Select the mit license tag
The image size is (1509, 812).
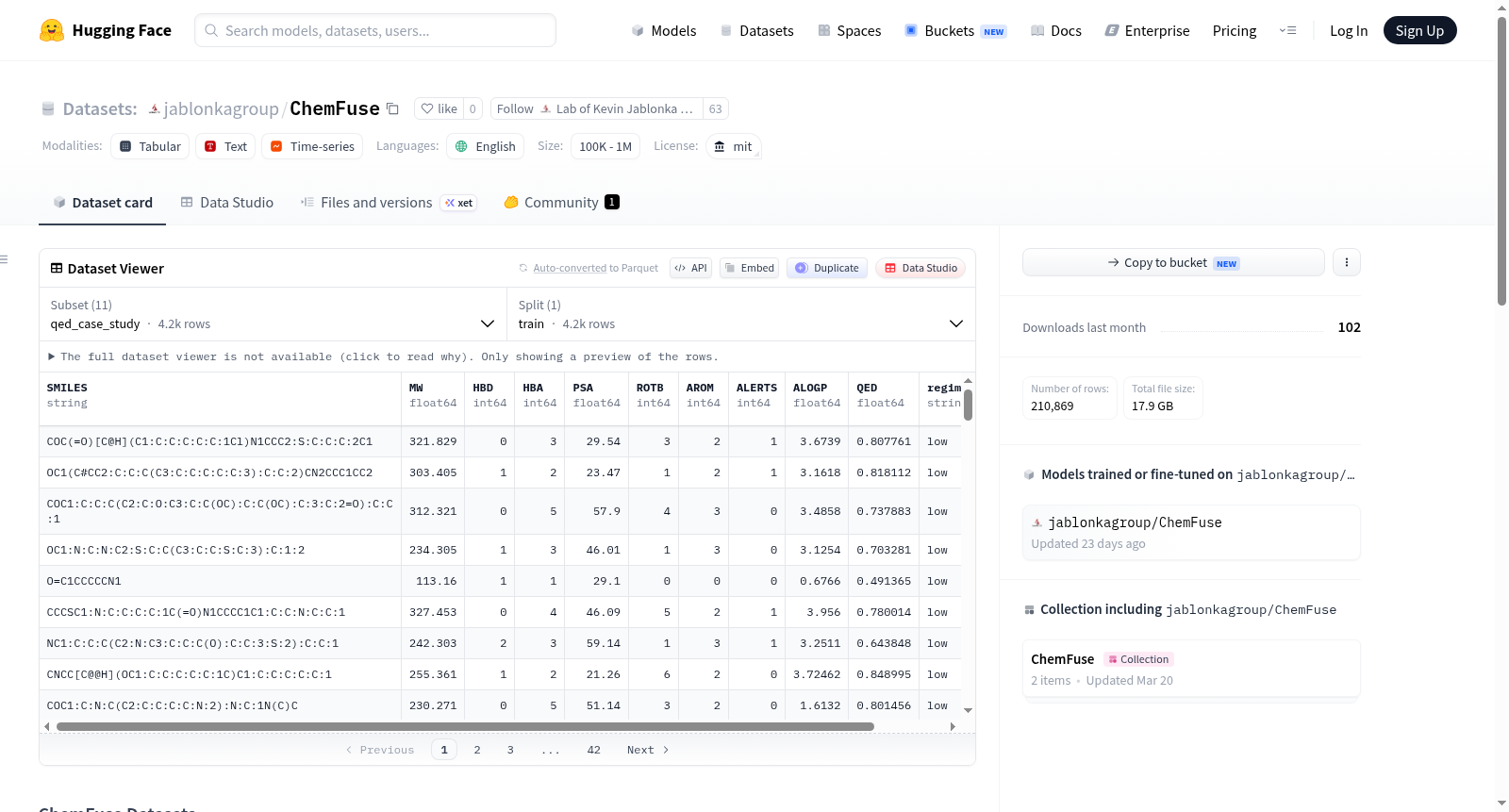(x=734, y=146)
